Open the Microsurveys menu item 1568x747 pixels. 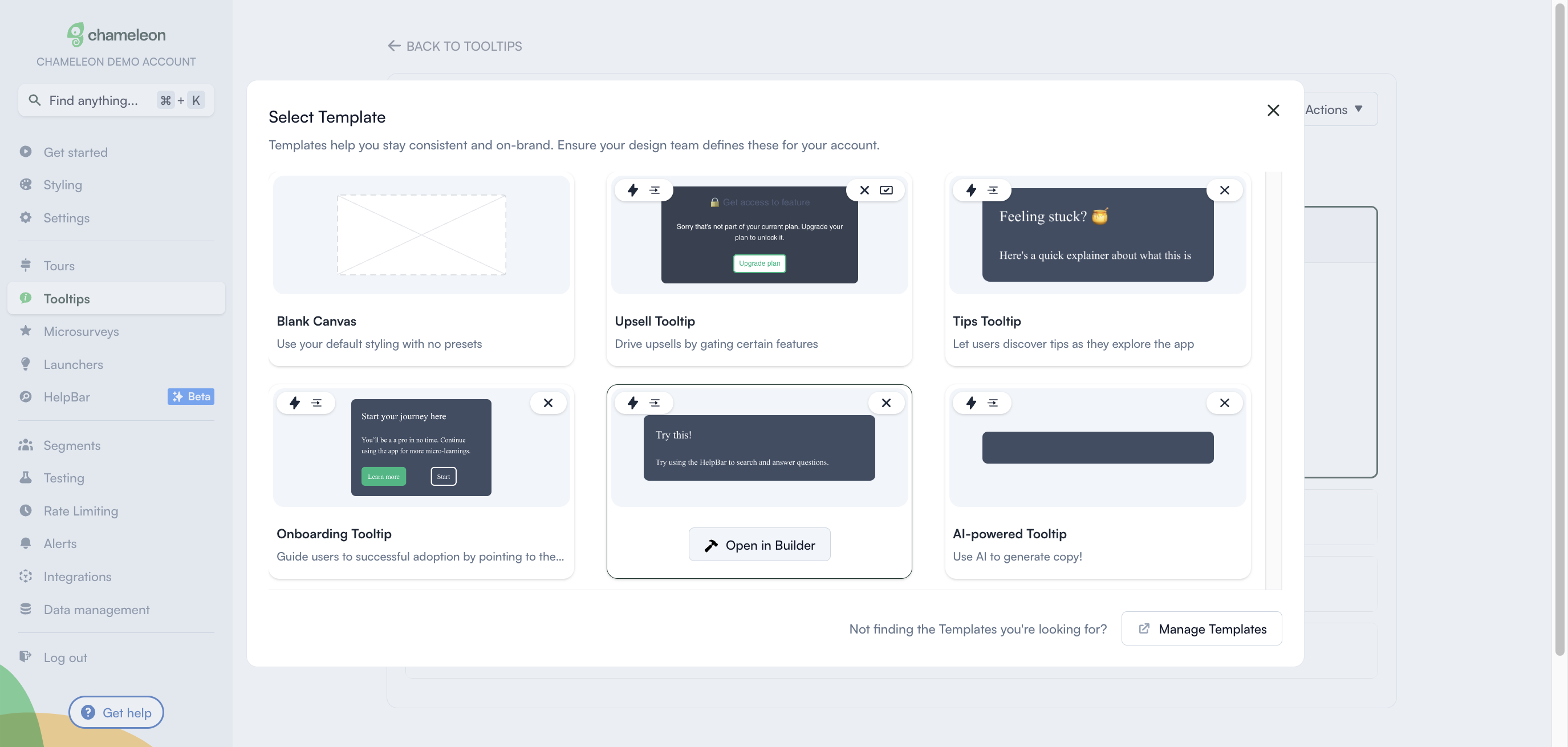pyautogui.click(x=80, y=331)
